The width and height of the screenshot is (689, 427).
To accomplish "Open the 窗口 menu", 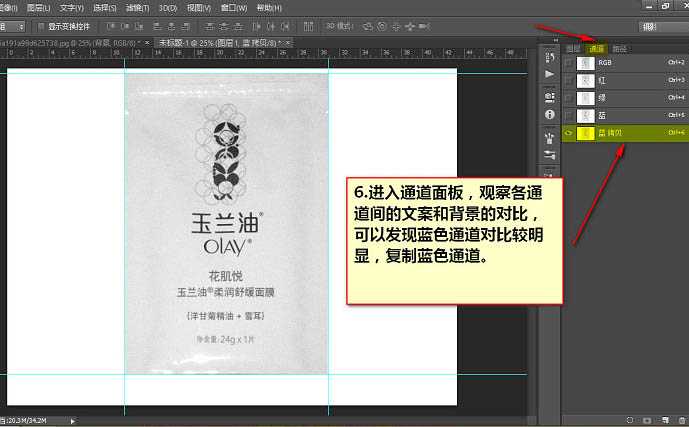I will (235, 7).
